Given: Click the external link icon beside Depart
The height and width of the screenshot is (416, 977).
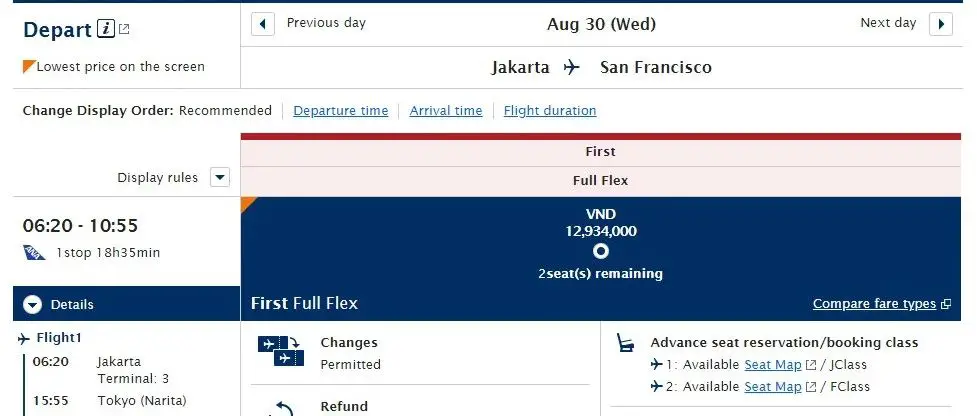Looking at the screenshot, I should click(124, 29).
